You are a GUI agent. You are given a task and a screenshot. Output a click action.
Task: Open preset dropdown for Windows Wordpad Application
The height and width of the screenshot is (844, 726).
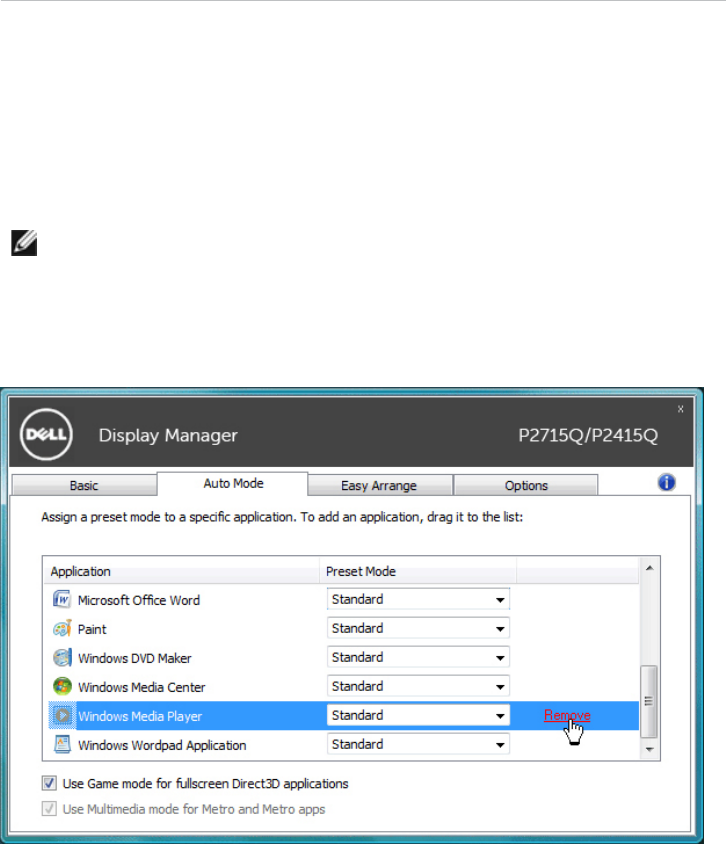click(x=418, y=744)
